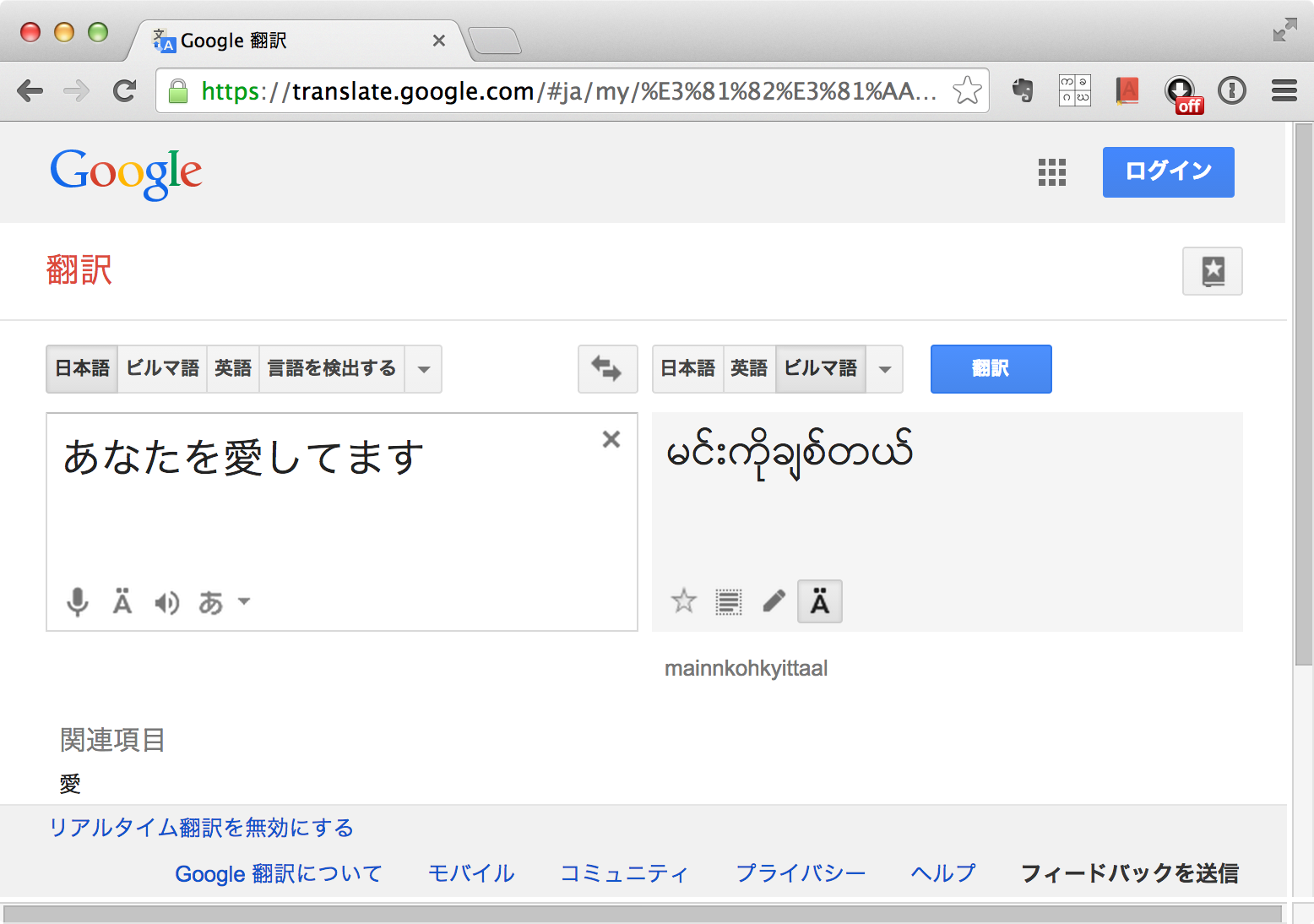Save translation with the star icon

[683, 601]
